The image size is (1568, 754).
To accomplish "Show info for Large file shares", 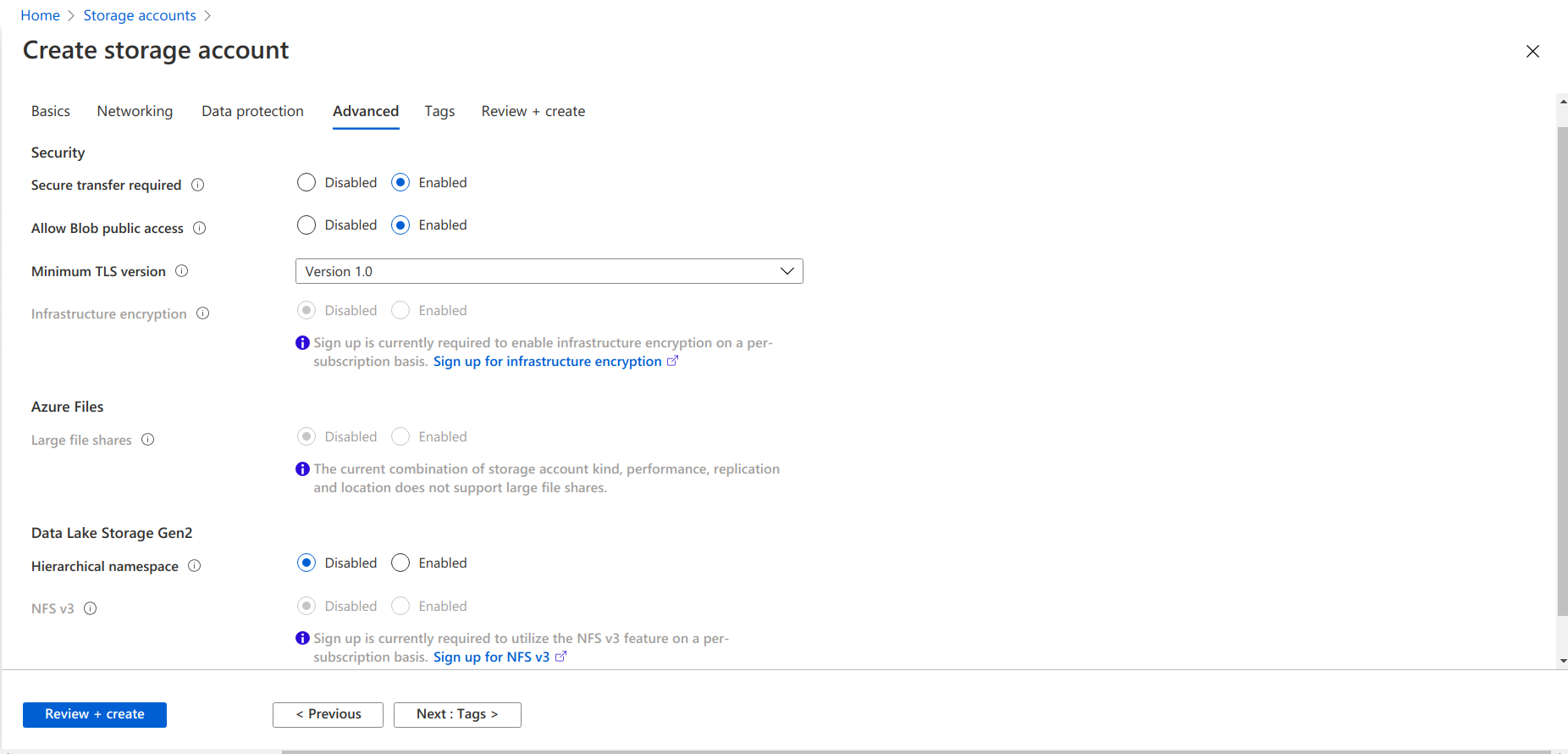I will click(x=148, y=440).
